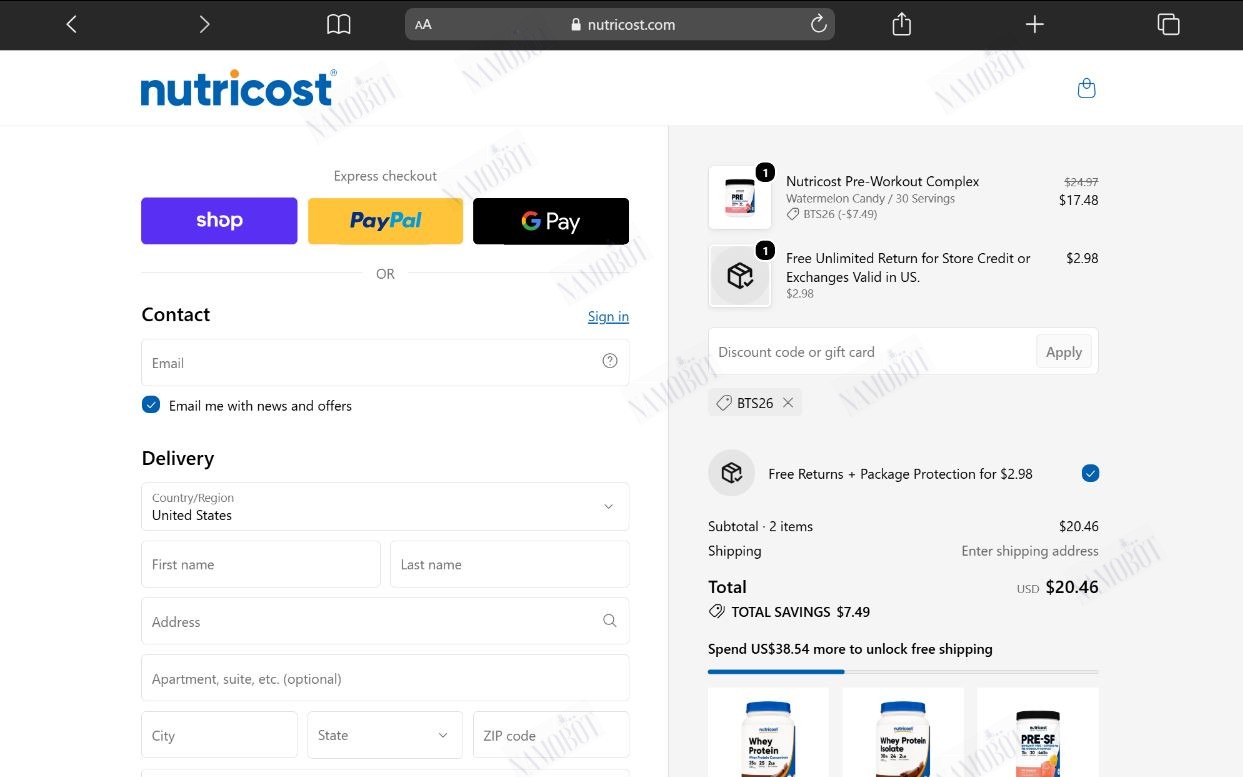Open a new tab with the plus icon
The image size is (1243, 777).
point(1035,24)
